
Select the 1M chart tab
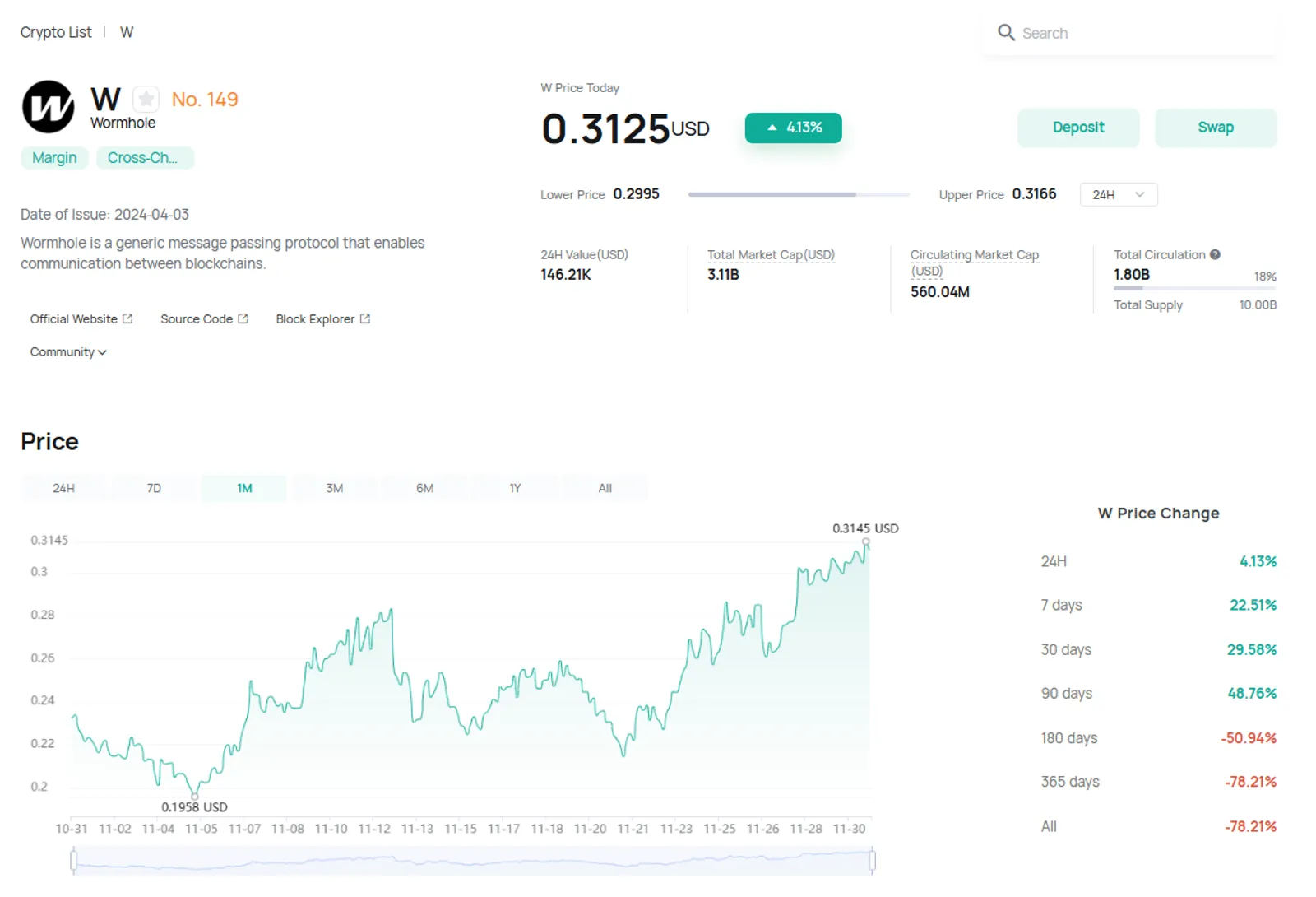pos(244,488)
